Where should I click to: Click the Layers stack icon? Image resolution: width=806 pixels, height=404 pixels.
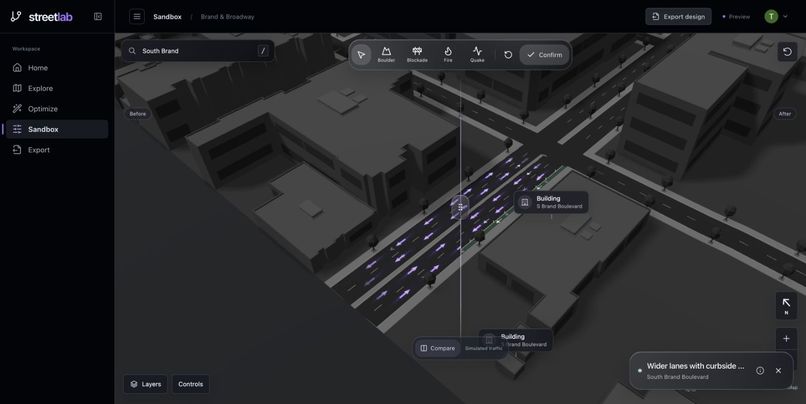[134, 384]
